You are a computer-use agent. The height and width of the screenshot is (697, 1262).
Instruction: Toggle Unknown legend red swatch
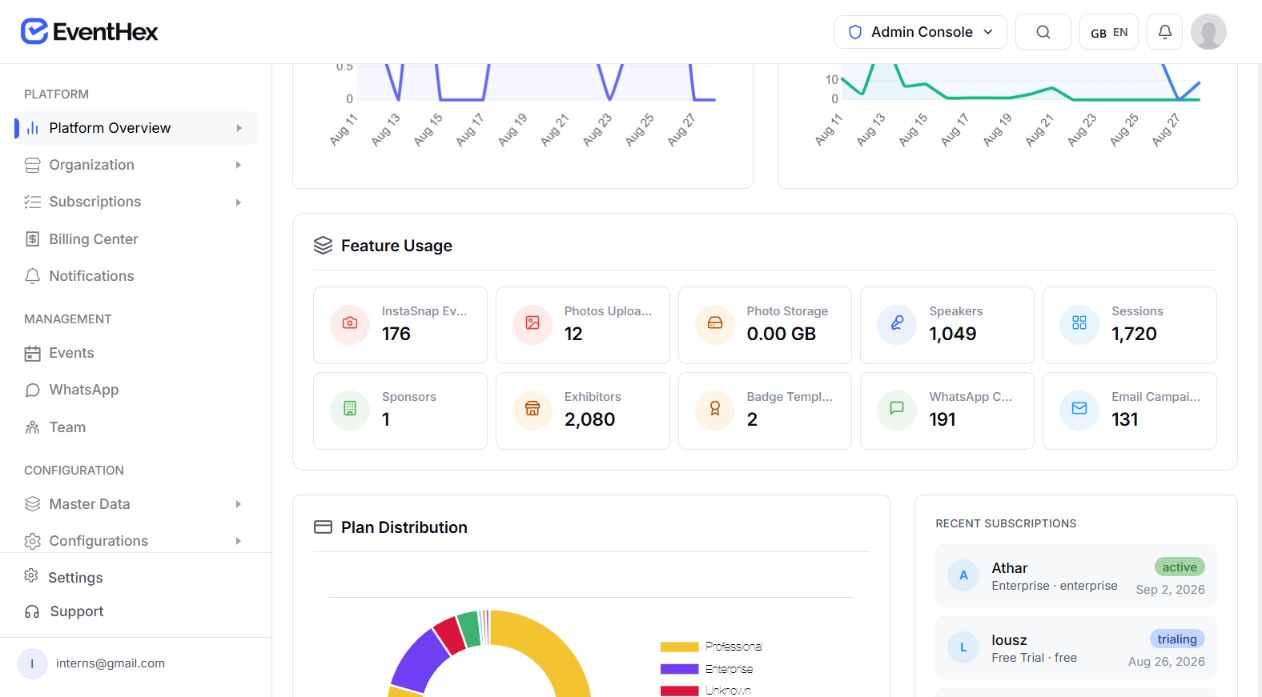[x=679, y=691]
